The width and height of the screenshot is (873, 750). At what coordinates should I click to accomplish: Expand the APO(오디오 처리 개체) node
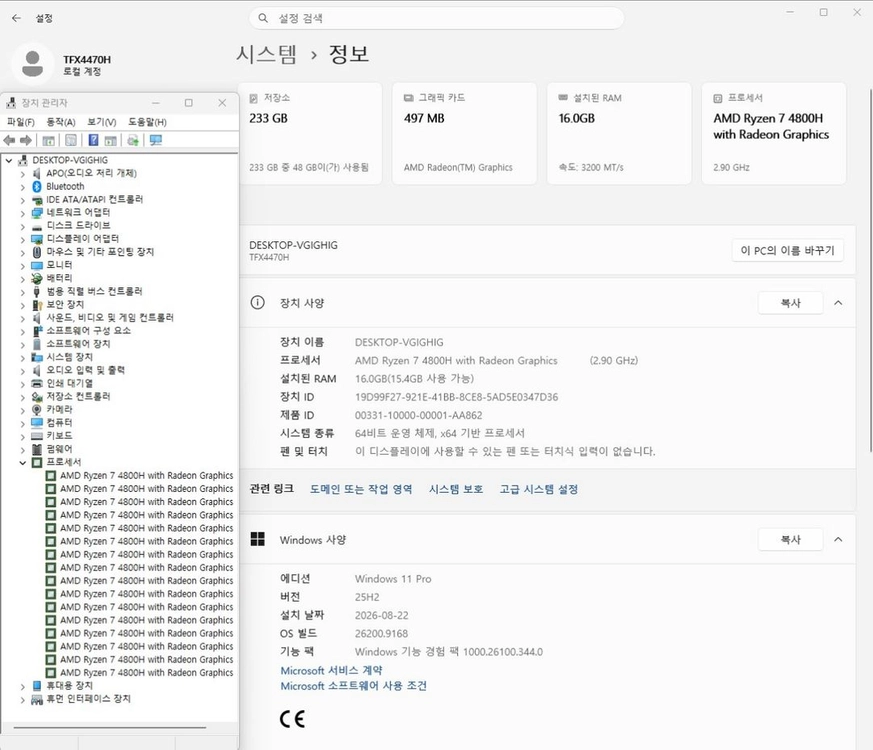coord(23,174)
